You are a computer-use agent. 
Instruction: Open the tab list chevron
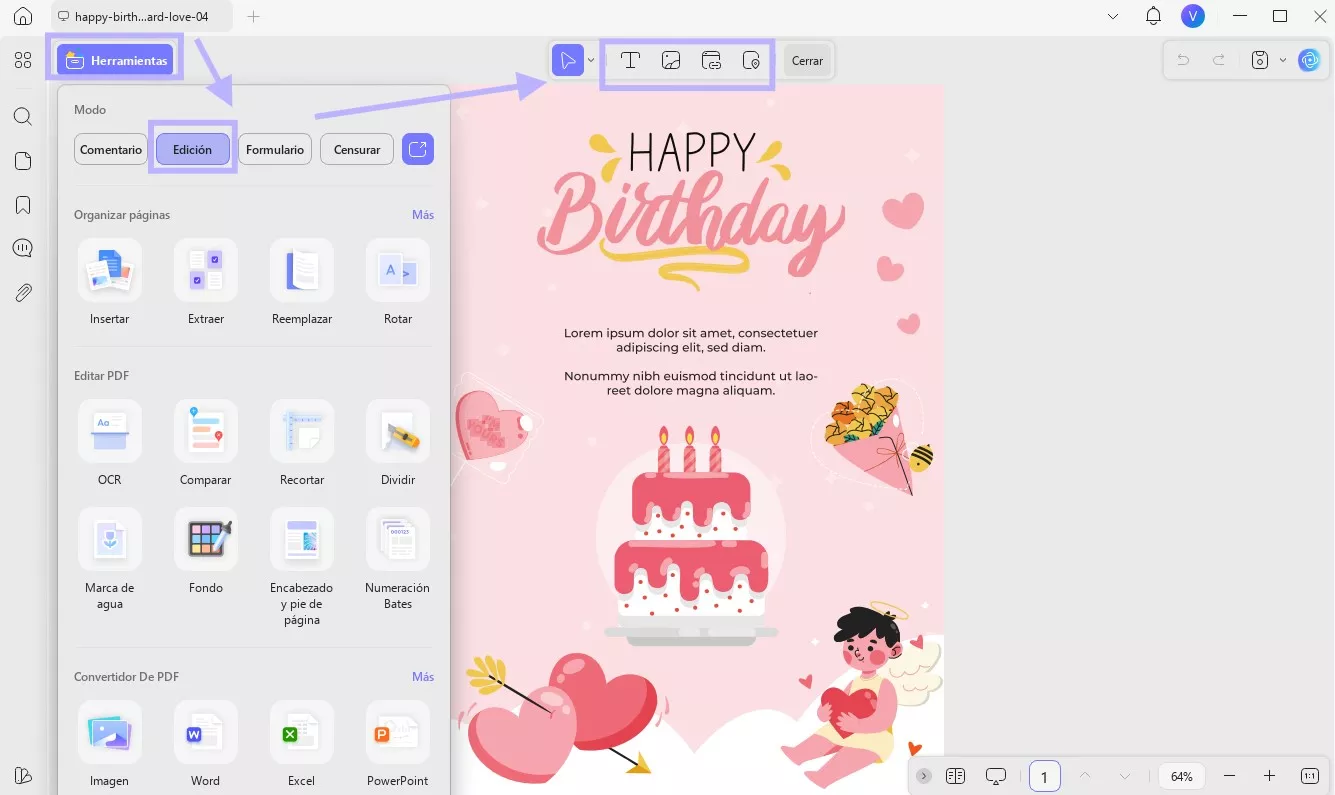point(1114,16)
